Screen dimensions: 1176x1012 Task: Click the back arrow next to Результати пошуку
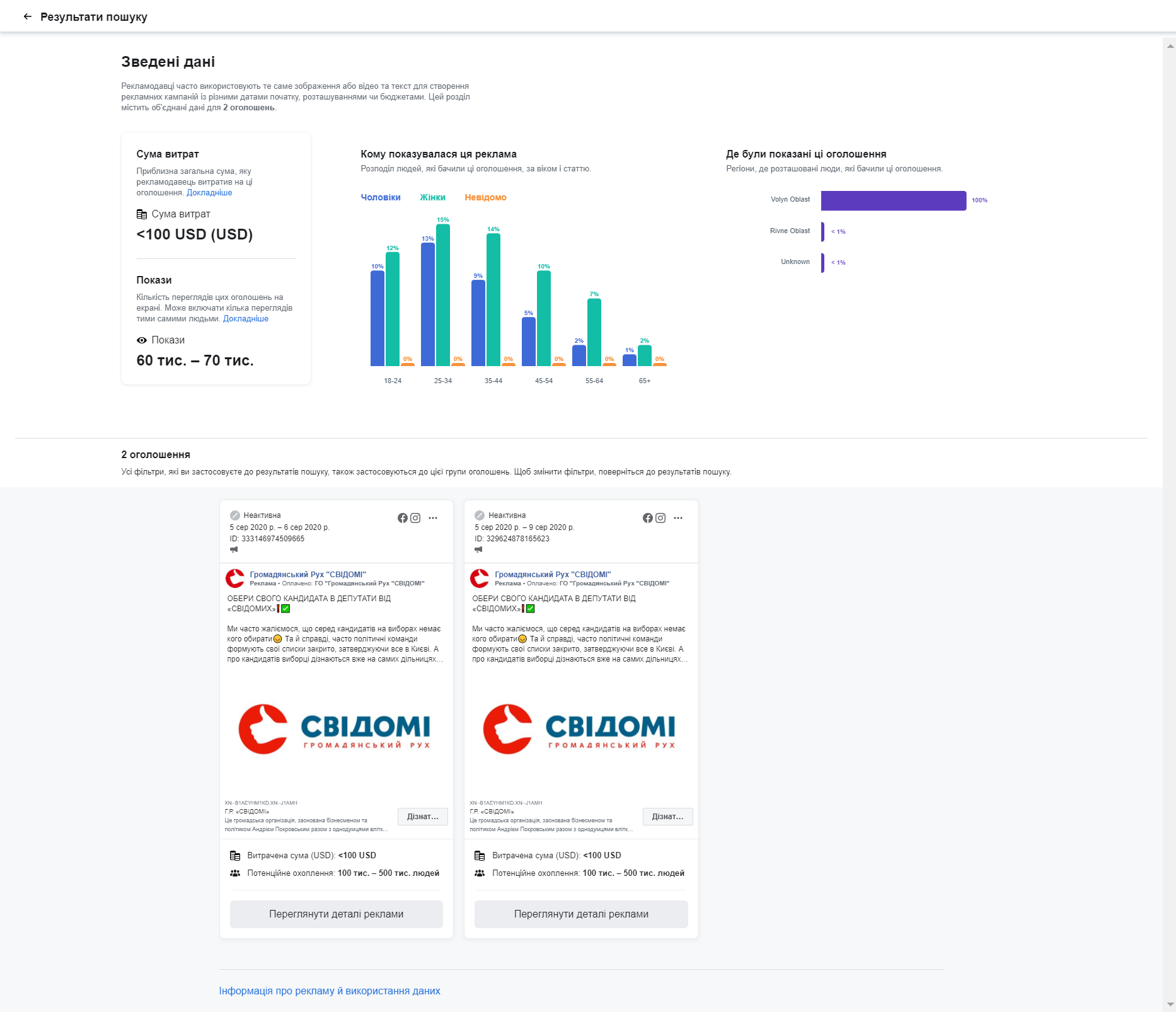point(27,16)
